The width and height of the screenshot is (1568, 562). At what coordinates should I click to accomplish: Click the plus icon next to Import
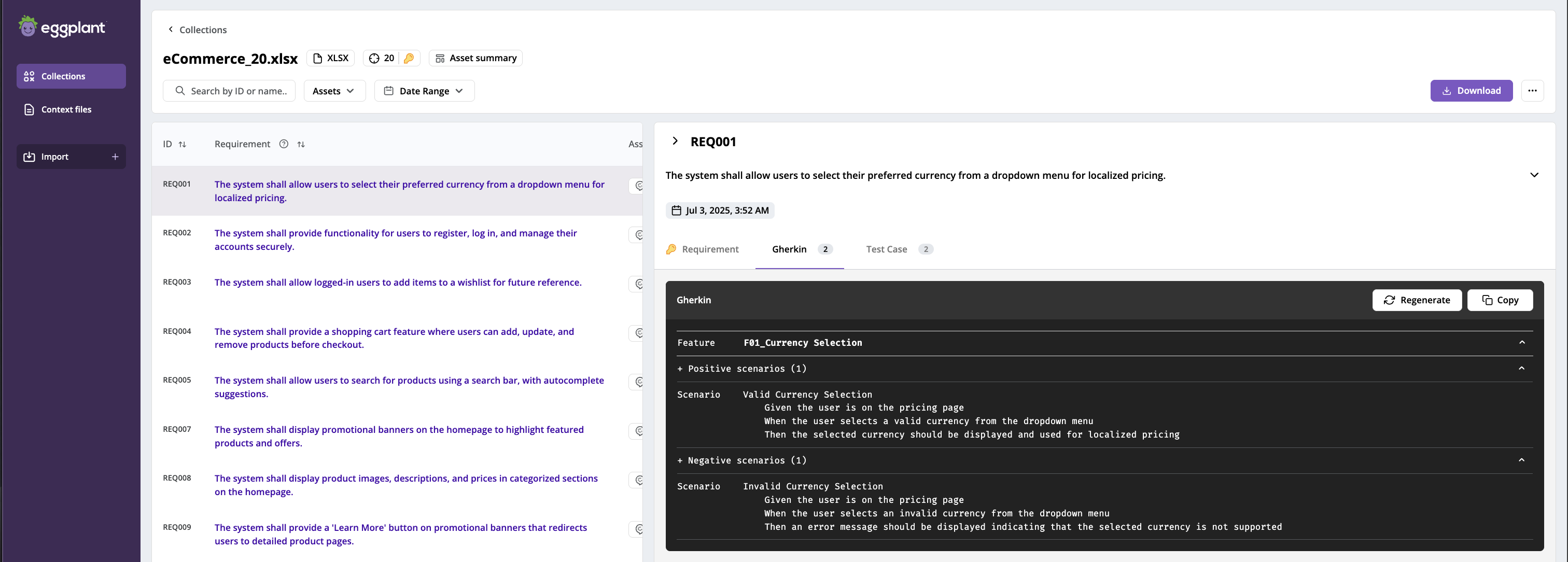pos(115,157)
